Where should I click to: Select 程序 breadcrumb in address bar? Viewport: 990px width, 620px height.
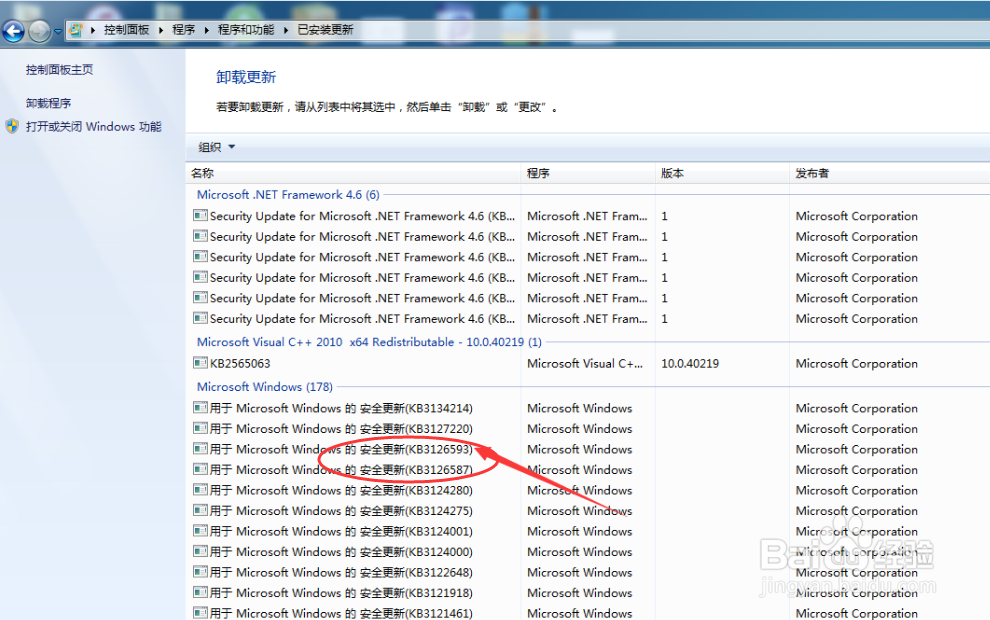click(184, 30)
